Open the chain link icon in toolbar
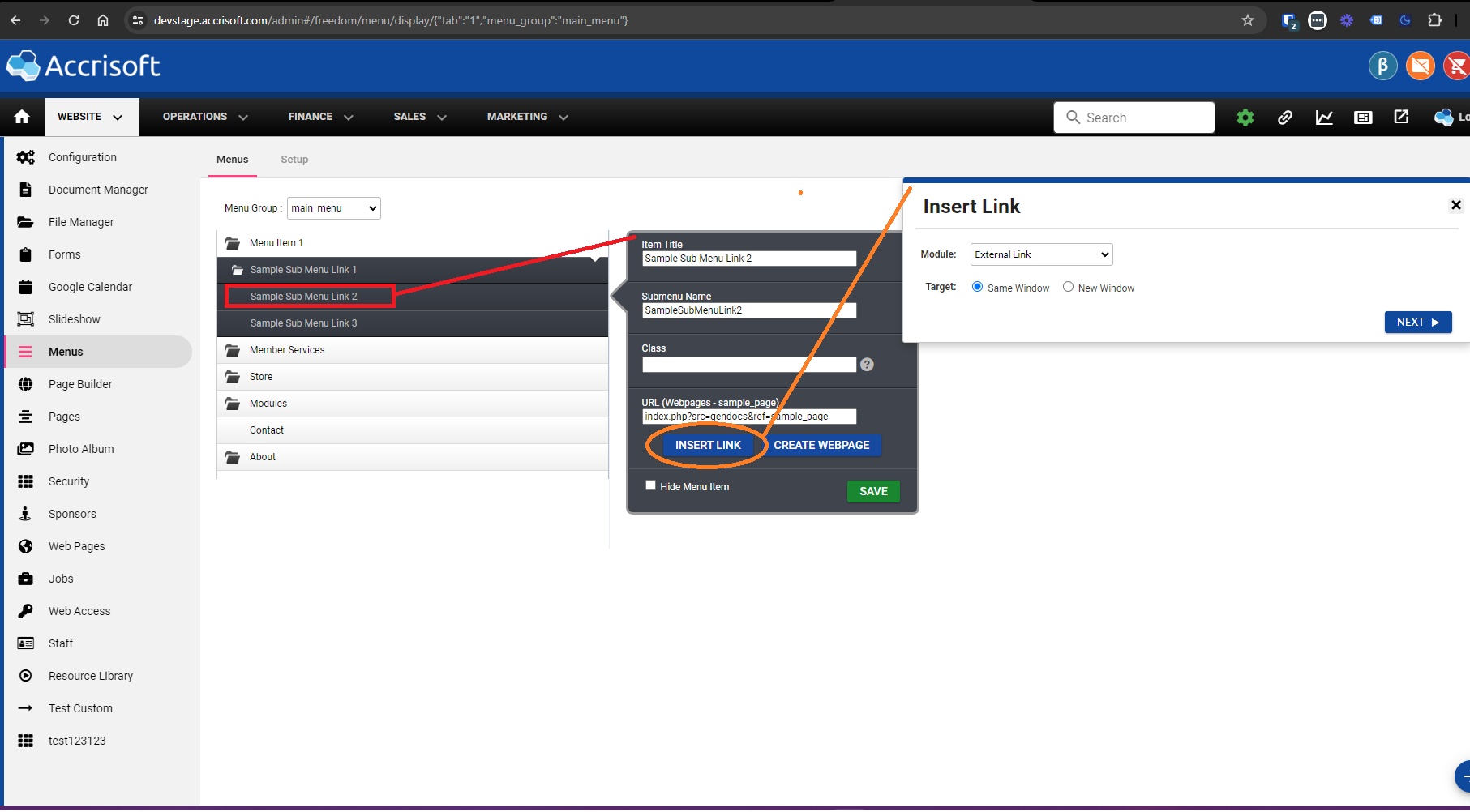The height and width of the screenshot is (812, 1470). coord(1284,118)
